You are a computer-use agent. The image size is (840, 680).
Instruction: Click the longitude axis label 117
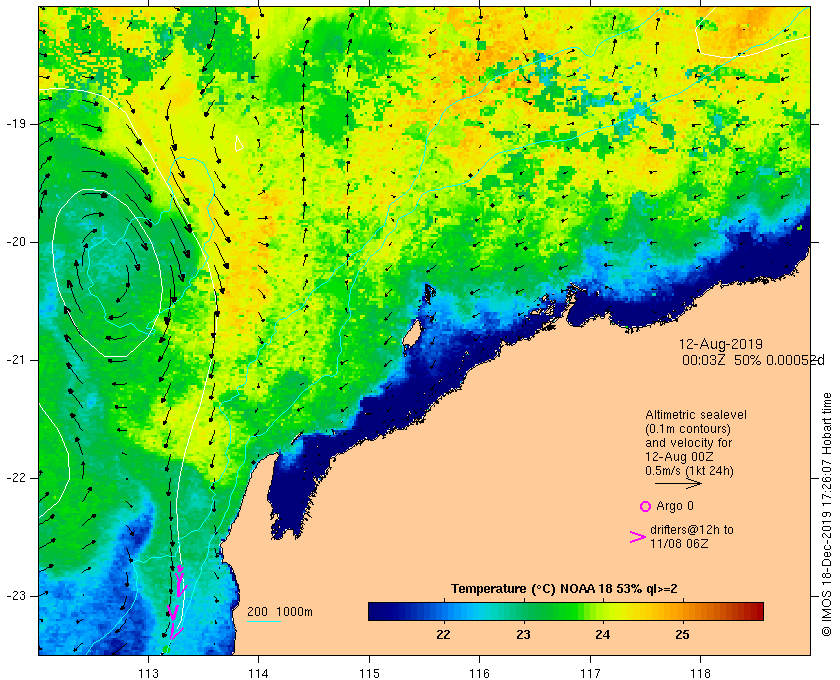pos(590,673)
